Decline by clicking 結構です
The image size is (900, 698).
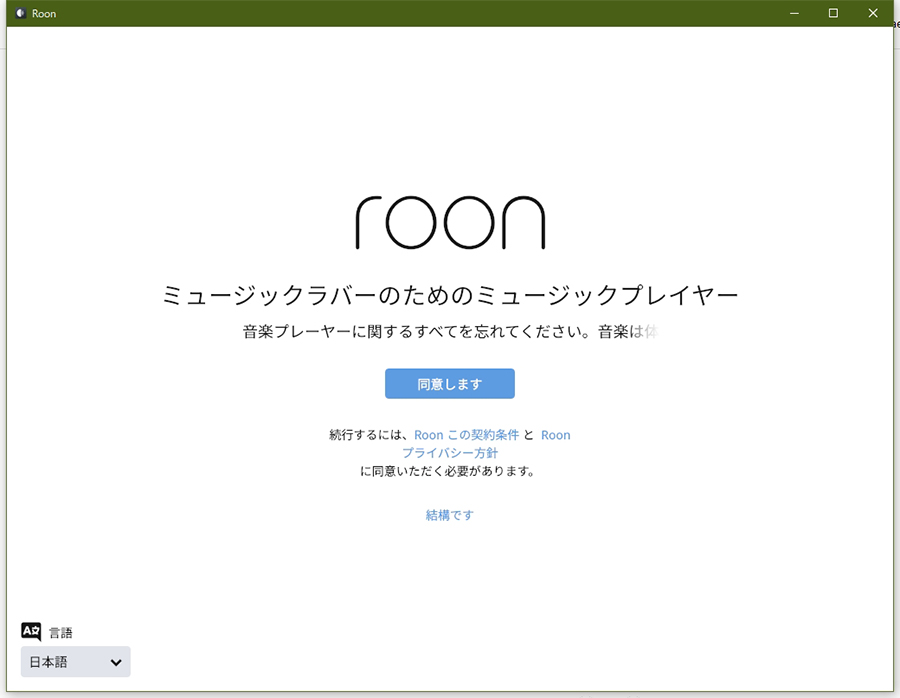point(450,515)
